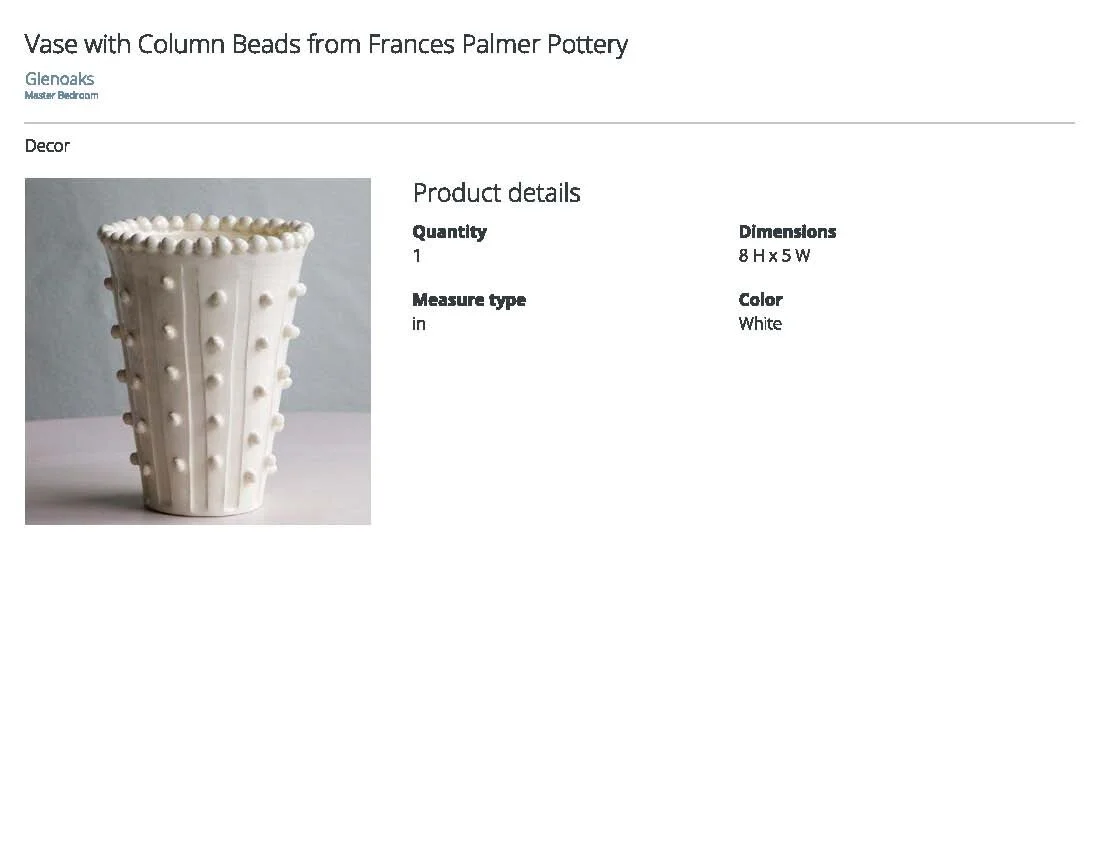Click the Master Bedroom room label

coord(61,96)
